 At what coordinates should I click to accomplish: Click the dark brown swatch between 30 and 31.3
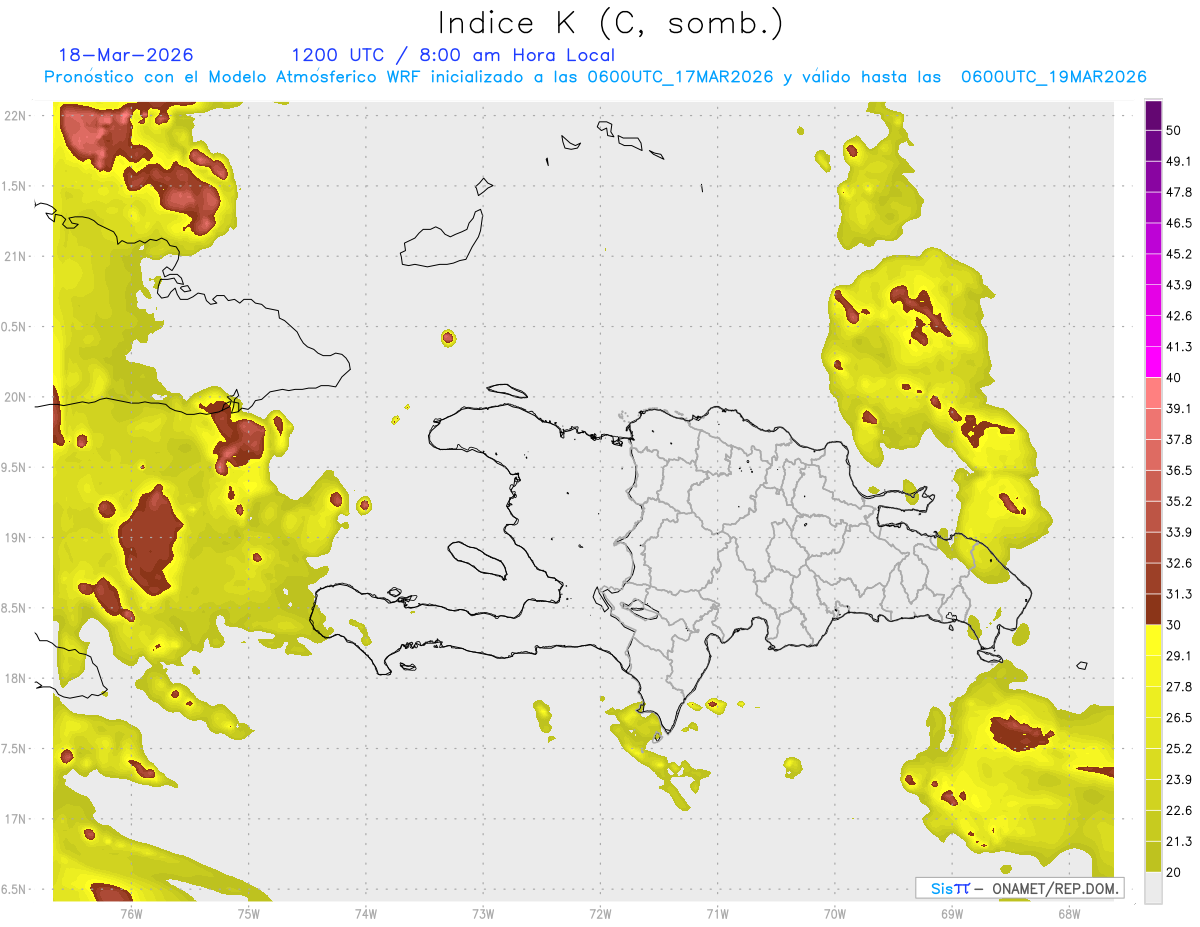[1154, 609]
